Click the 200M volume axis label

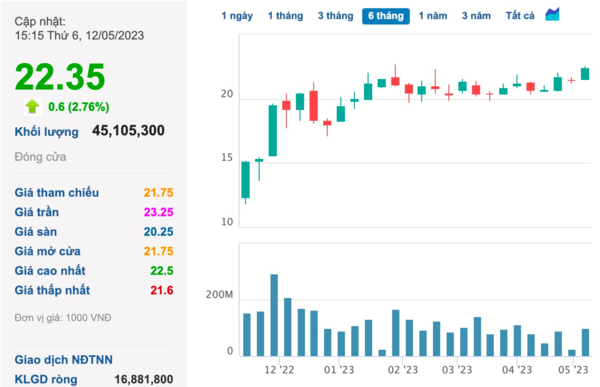219,295
